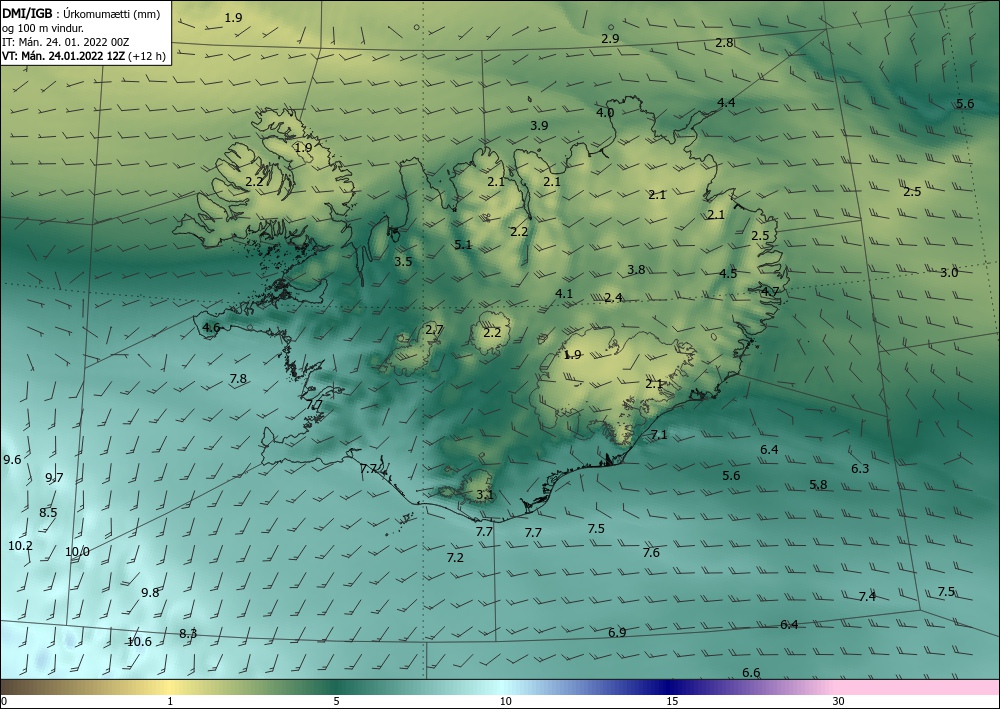This screenshot has height=709, width=1000.
Task: Click the 2.9 value at the top of the map
Action: coord(610,38)
